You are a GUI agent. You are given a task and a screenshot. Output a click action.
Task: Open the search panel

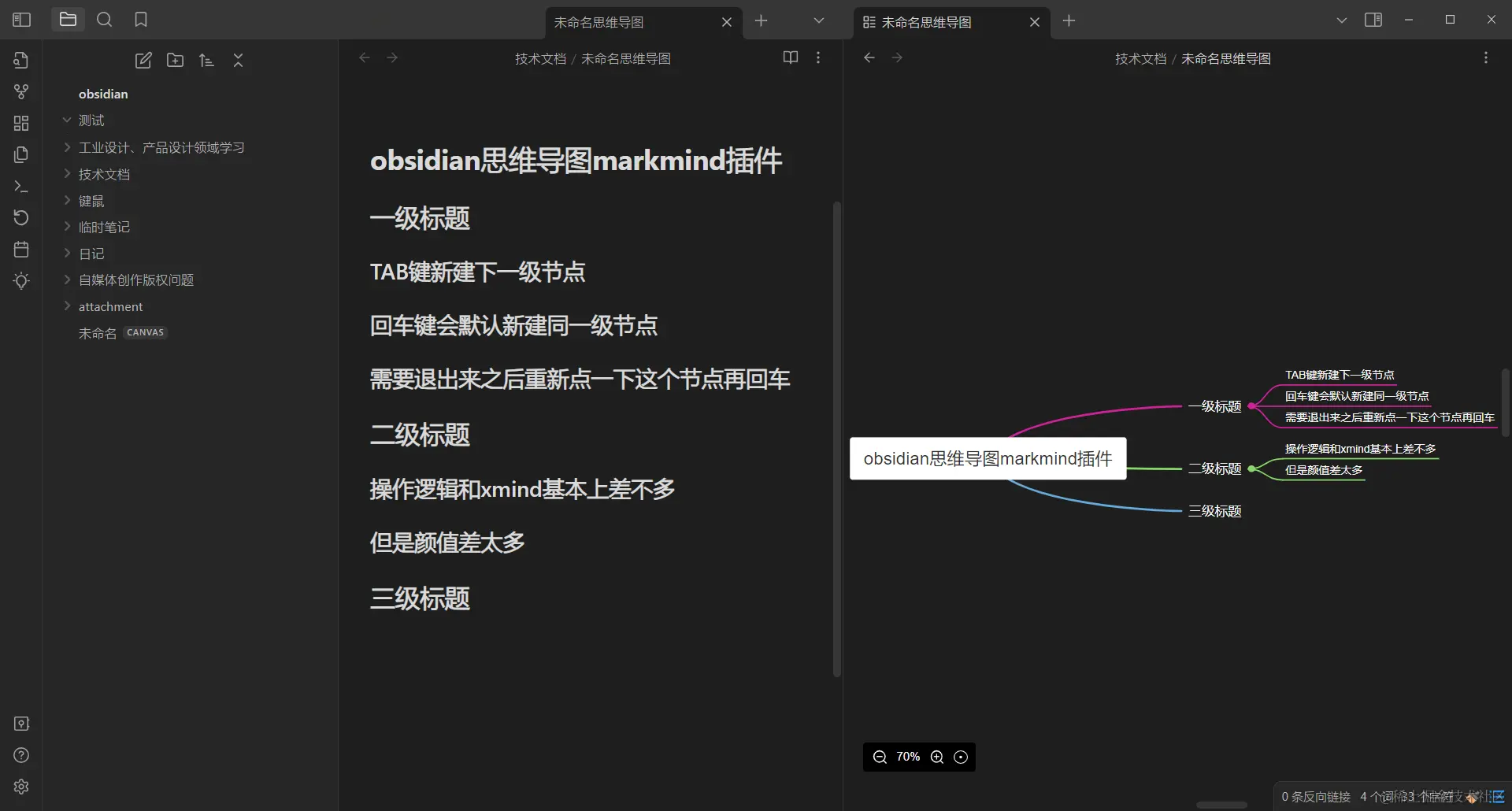tap(104, 20)
